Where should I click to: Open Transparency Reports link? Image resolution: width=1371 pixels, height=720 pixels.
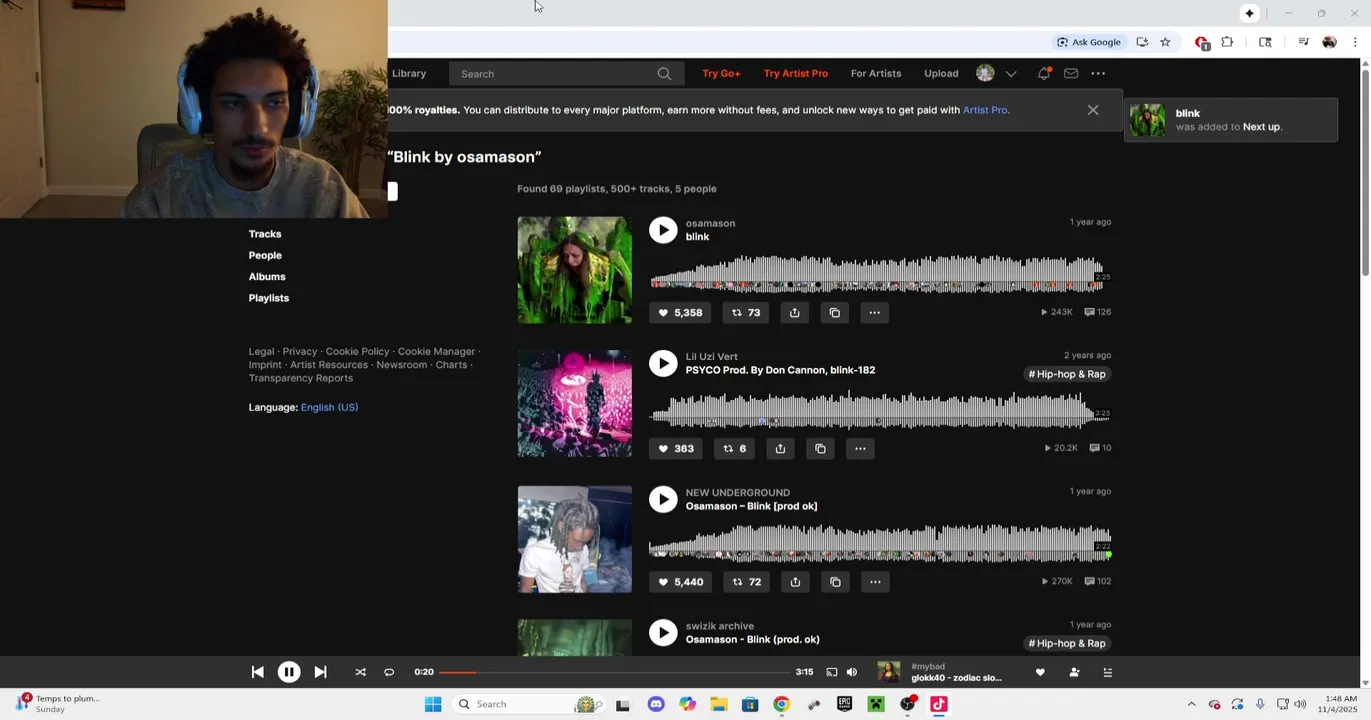pos(301,378)
